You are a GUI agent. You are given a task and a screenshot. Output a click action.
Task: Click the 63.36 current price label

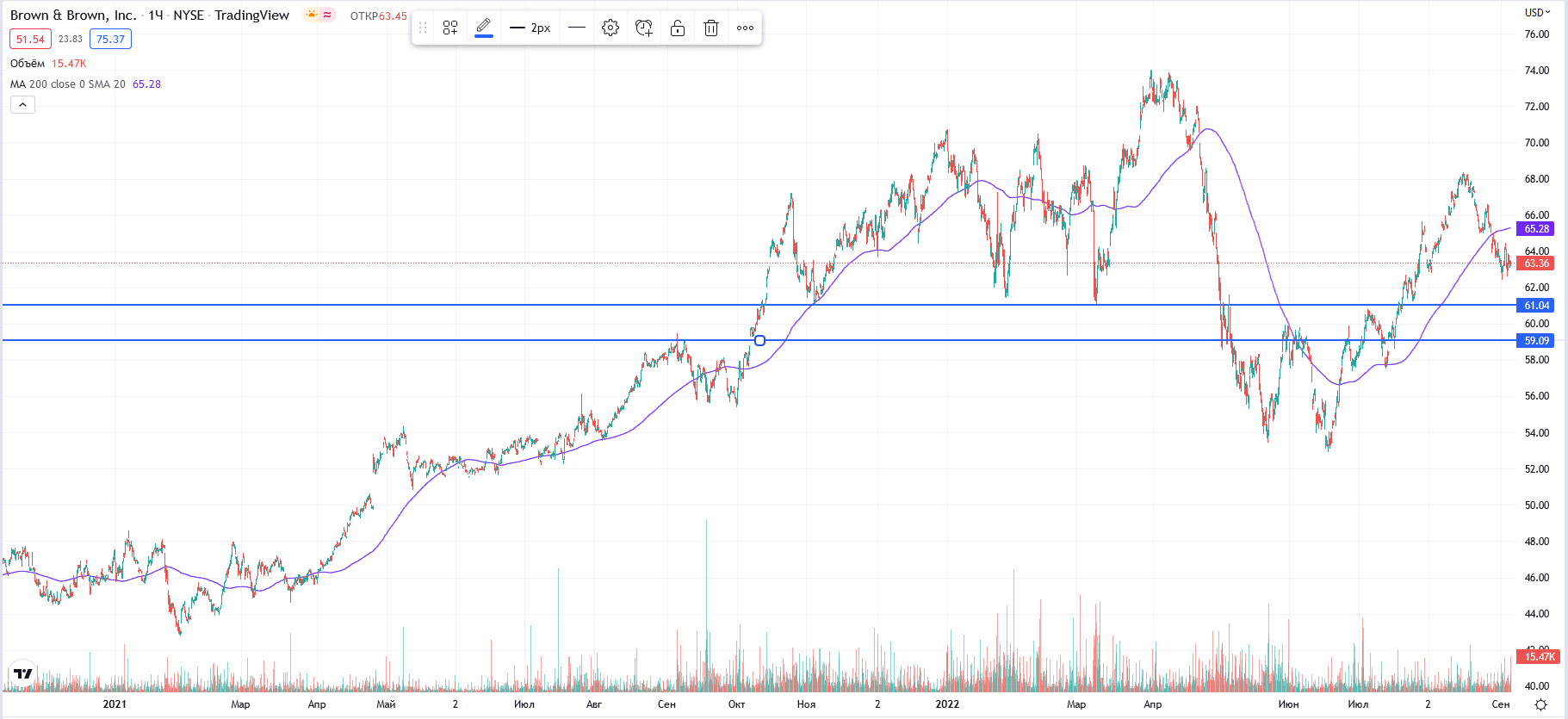(1537, 263)
